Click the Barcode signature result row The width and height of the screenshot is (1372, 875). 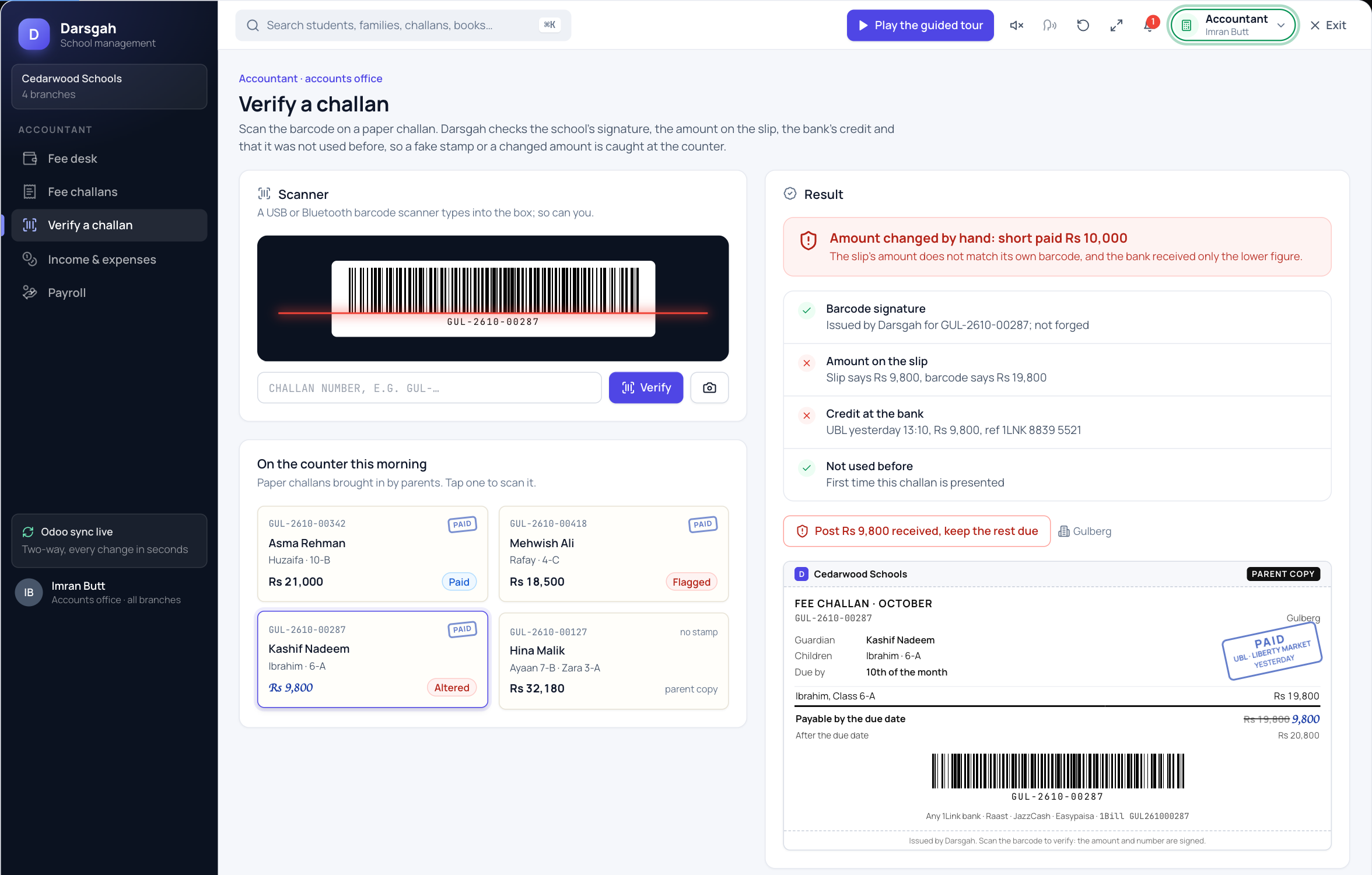[x=1057, y=317]
